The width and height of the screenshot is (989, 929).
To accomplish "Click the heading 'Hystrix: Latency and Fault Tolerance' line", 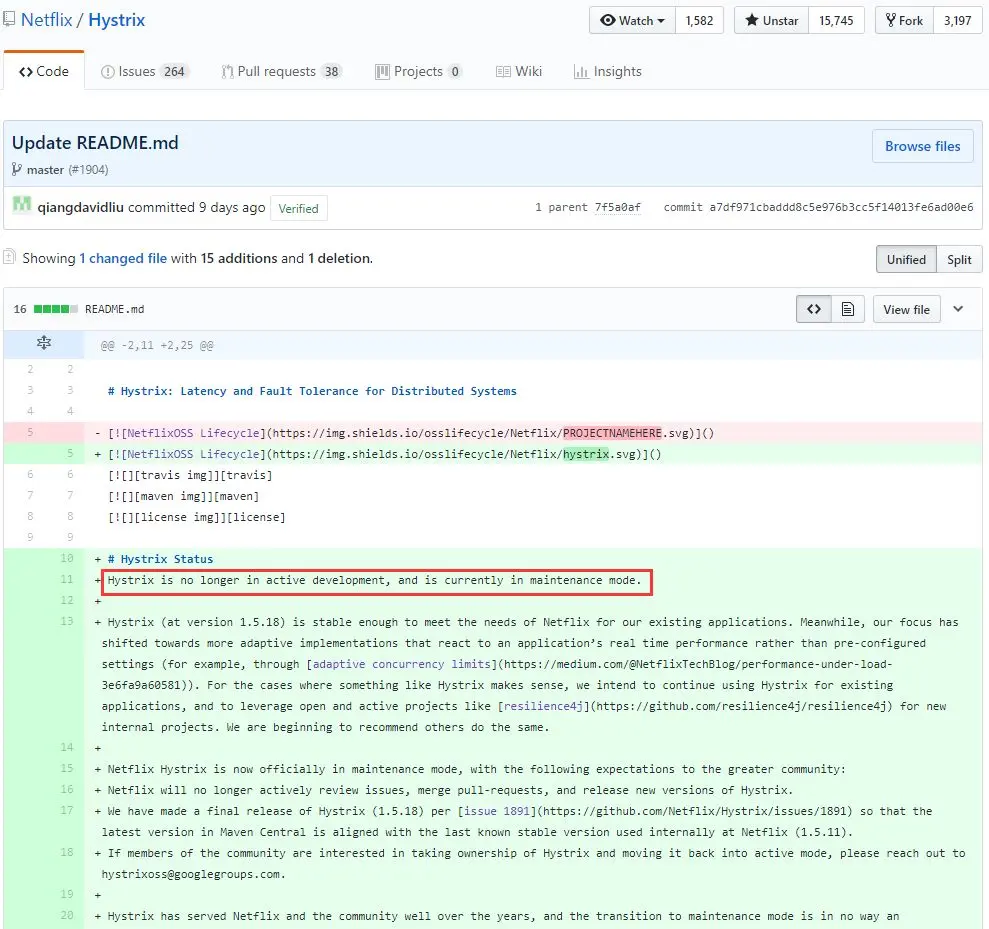I will 312,391.
